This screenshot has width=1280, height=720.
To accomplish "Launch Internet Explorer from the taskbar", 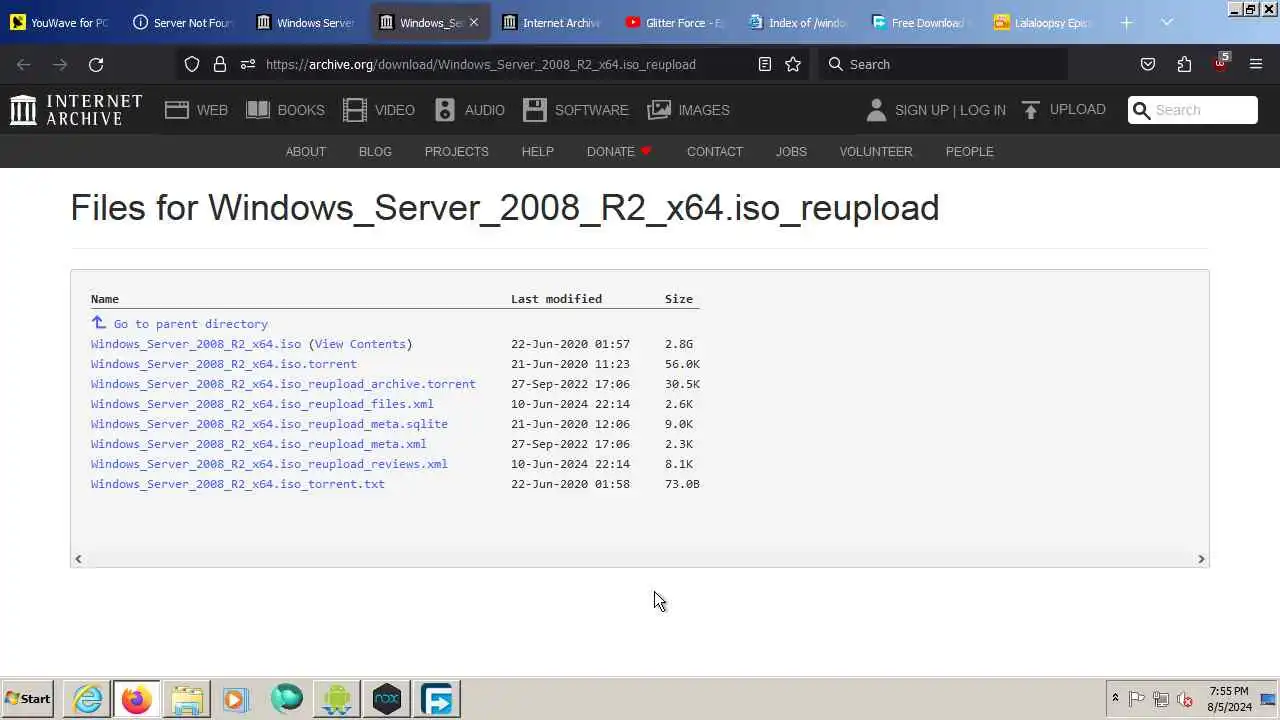I will pos(88,699).
